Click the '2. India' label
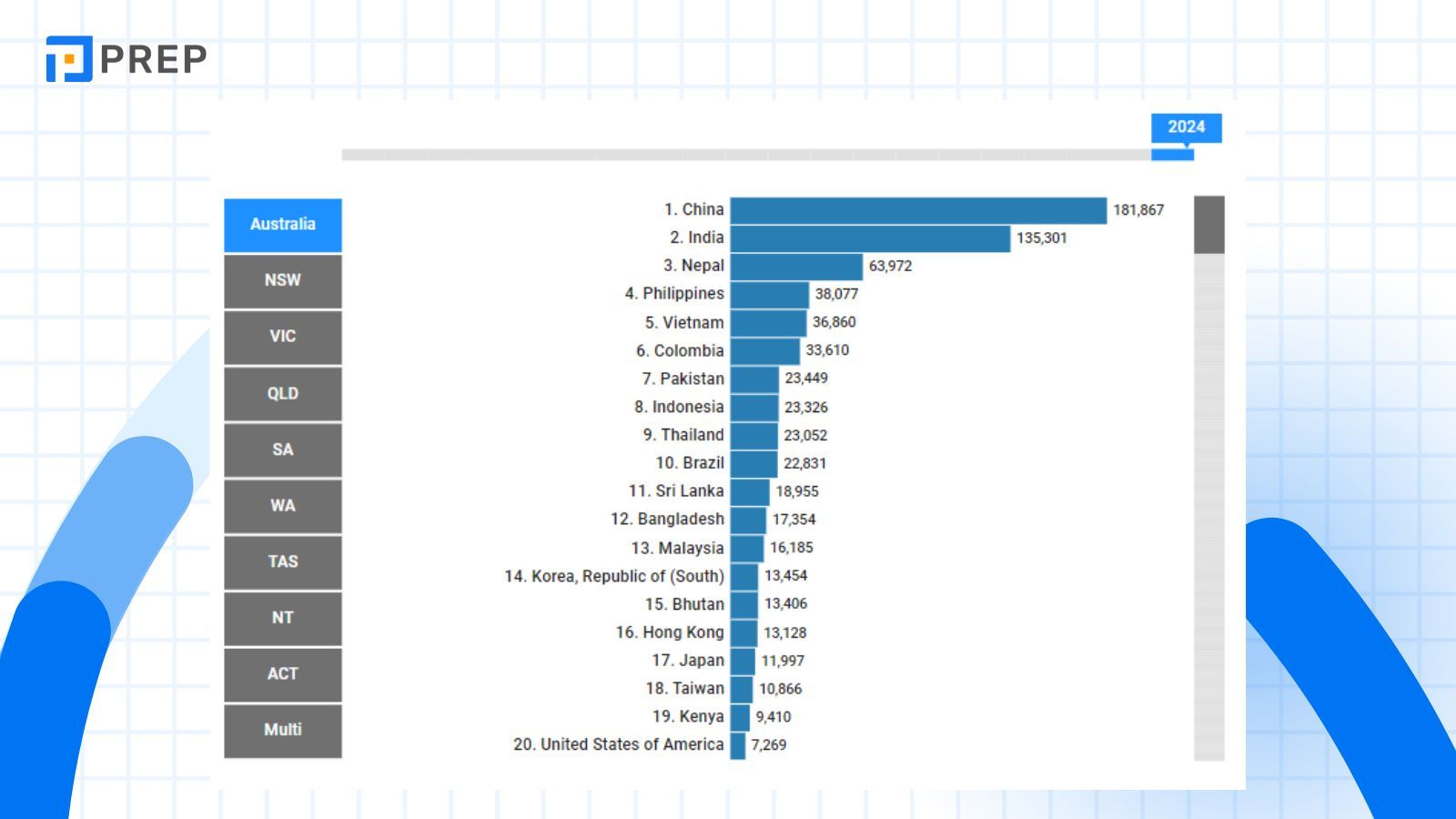Image resolution: width=1456 pixels, height=819 pixels. pyautogui.click(x=697, y=238)
